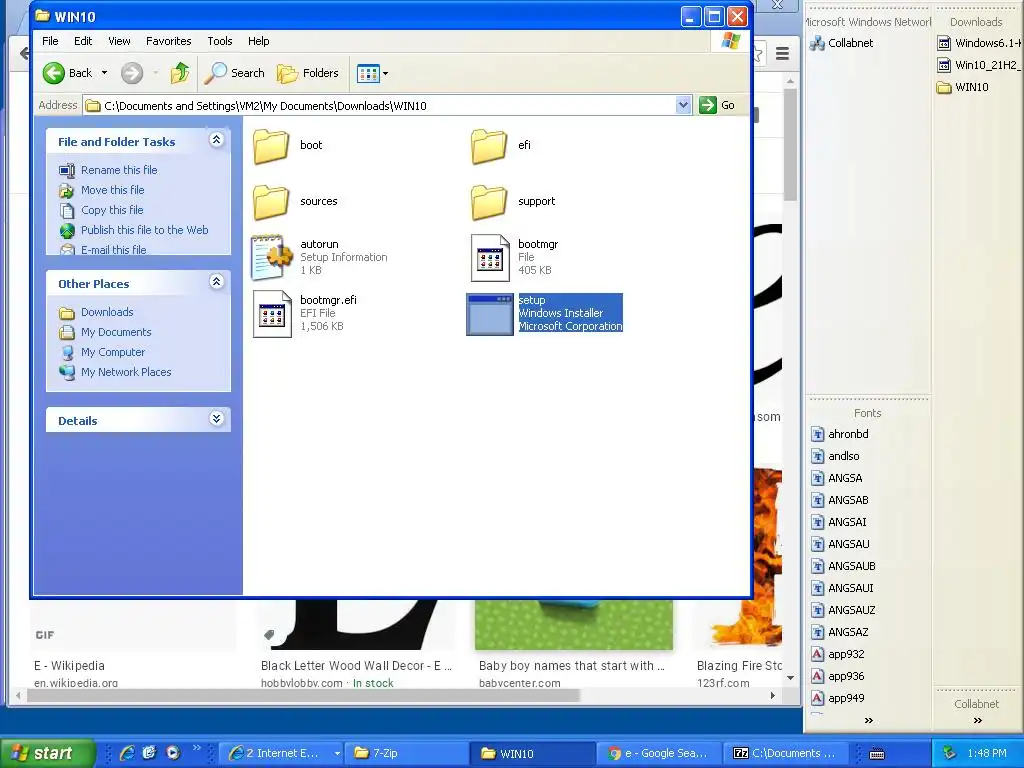Open Black Letter Wood Wall Decor result
The image size is (1024, 768).
356,666
